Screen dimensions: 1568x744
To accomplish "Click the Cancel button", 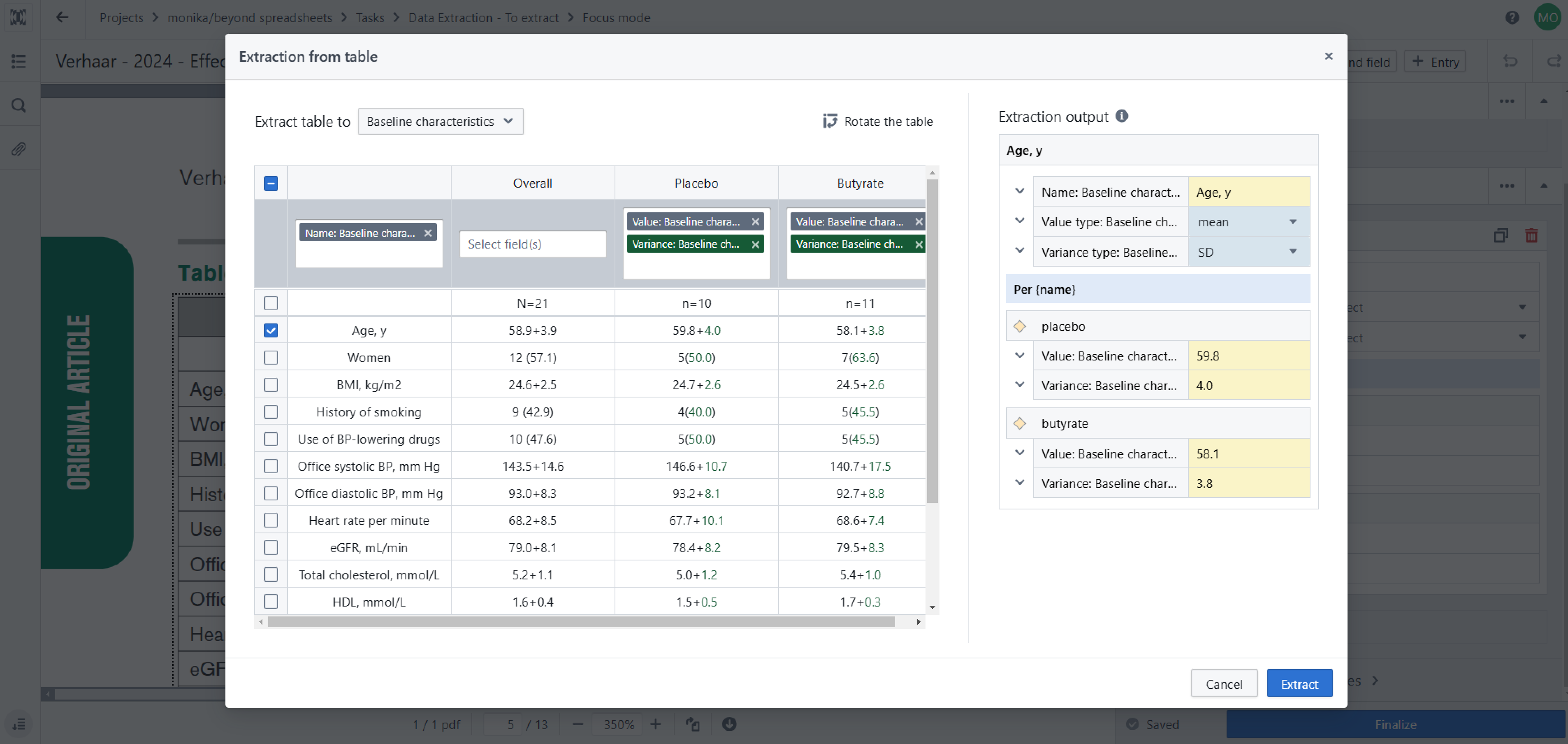I will point(1223,684).
